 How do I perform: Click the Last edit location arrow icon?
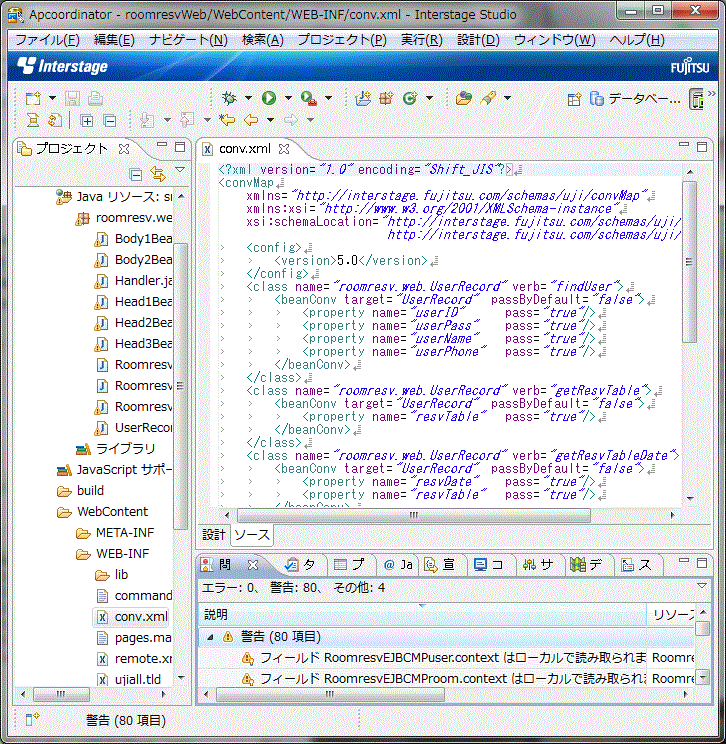(x=227, y=120)
